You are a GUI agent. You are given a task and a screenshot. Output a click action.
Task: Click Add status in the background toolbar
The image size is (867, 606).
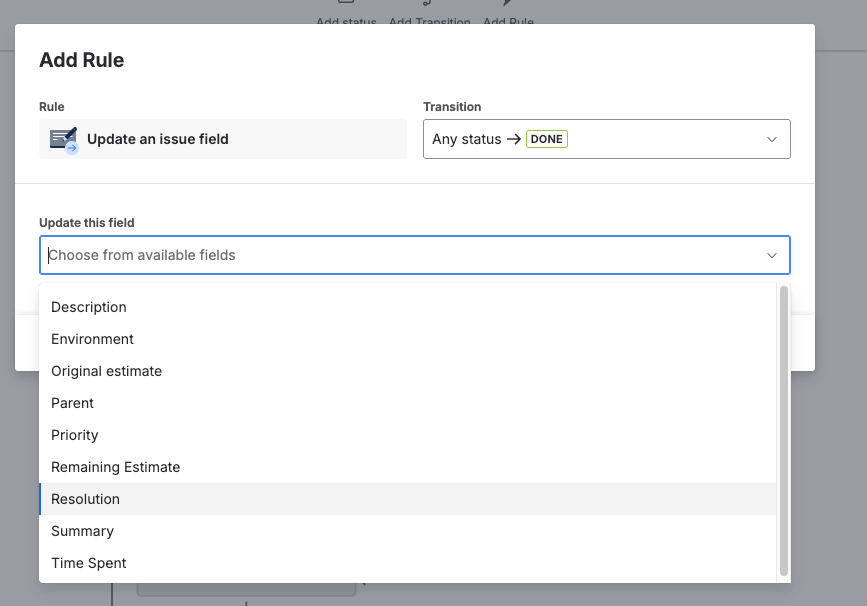(346, 21)
